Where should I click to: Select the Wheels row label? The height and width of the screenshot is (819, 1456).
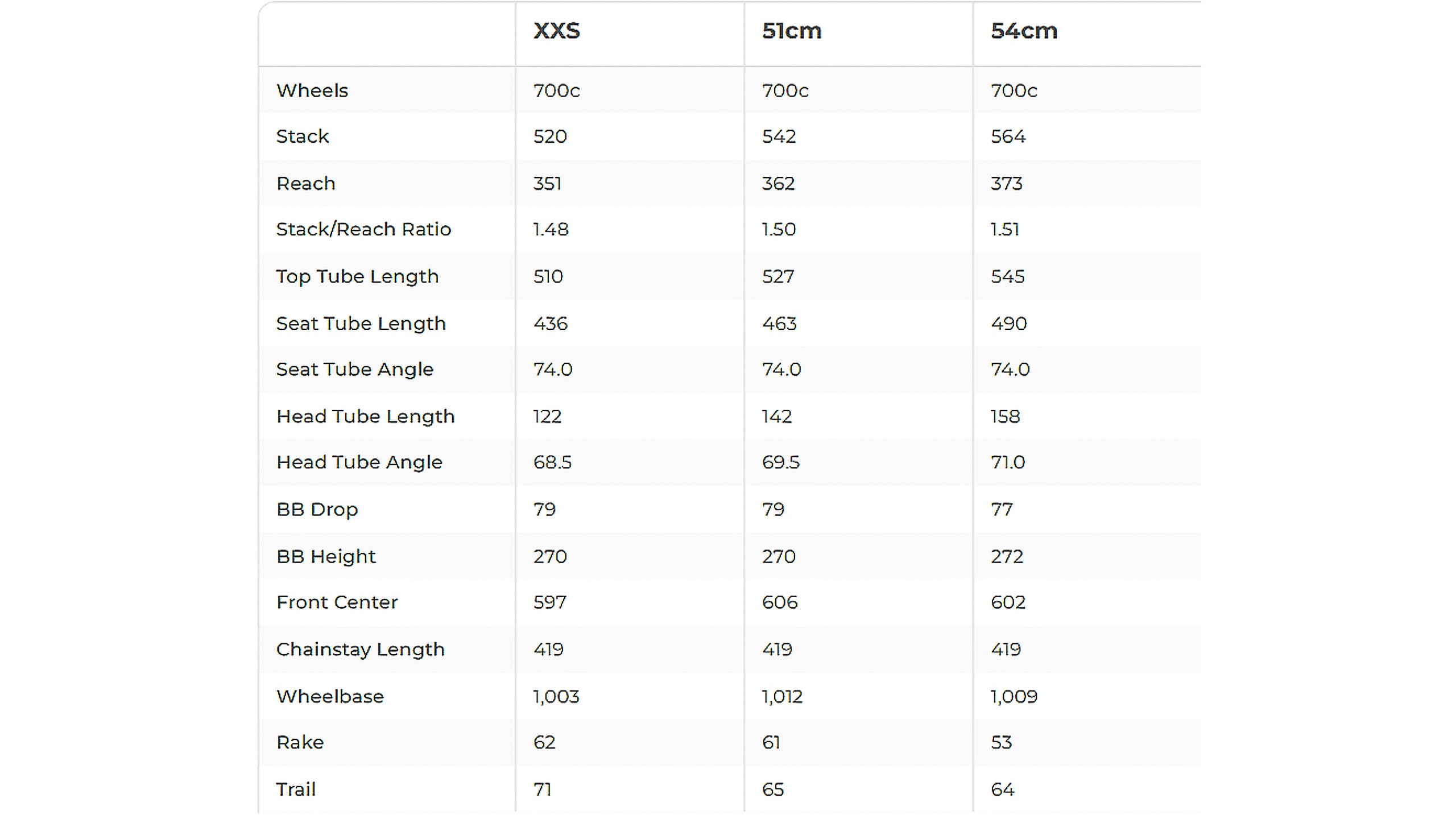[312, 90]
